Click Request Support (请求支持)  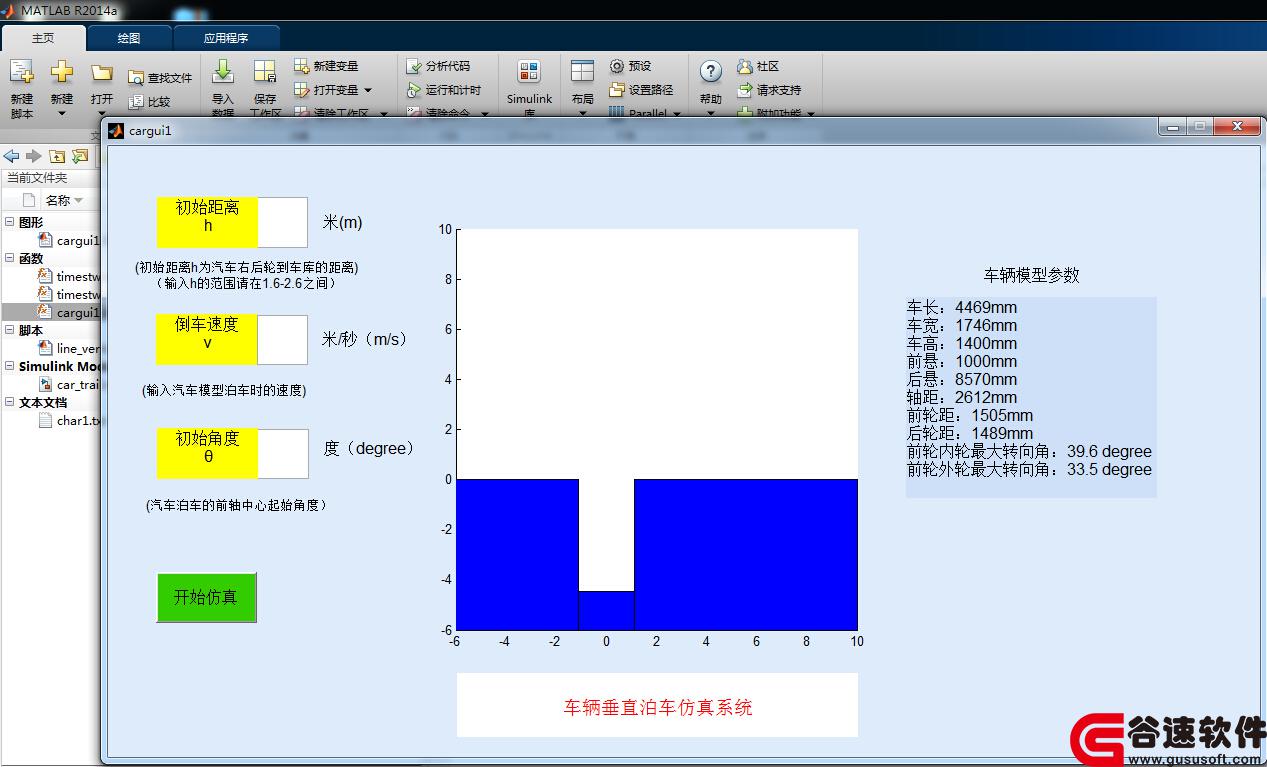pyautogui.click(x=769, y=90)
